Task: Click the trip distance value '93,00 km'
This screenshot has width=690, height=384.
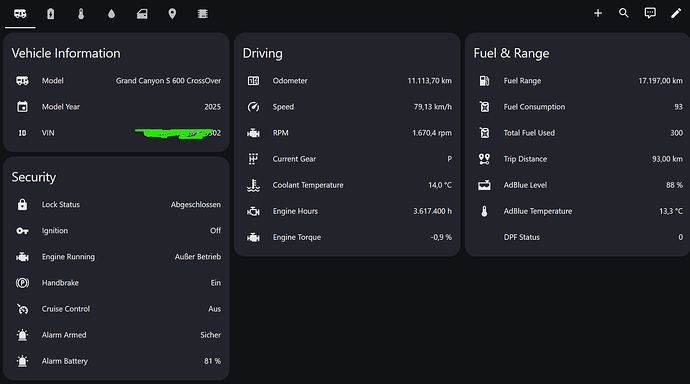Action: 668,159
